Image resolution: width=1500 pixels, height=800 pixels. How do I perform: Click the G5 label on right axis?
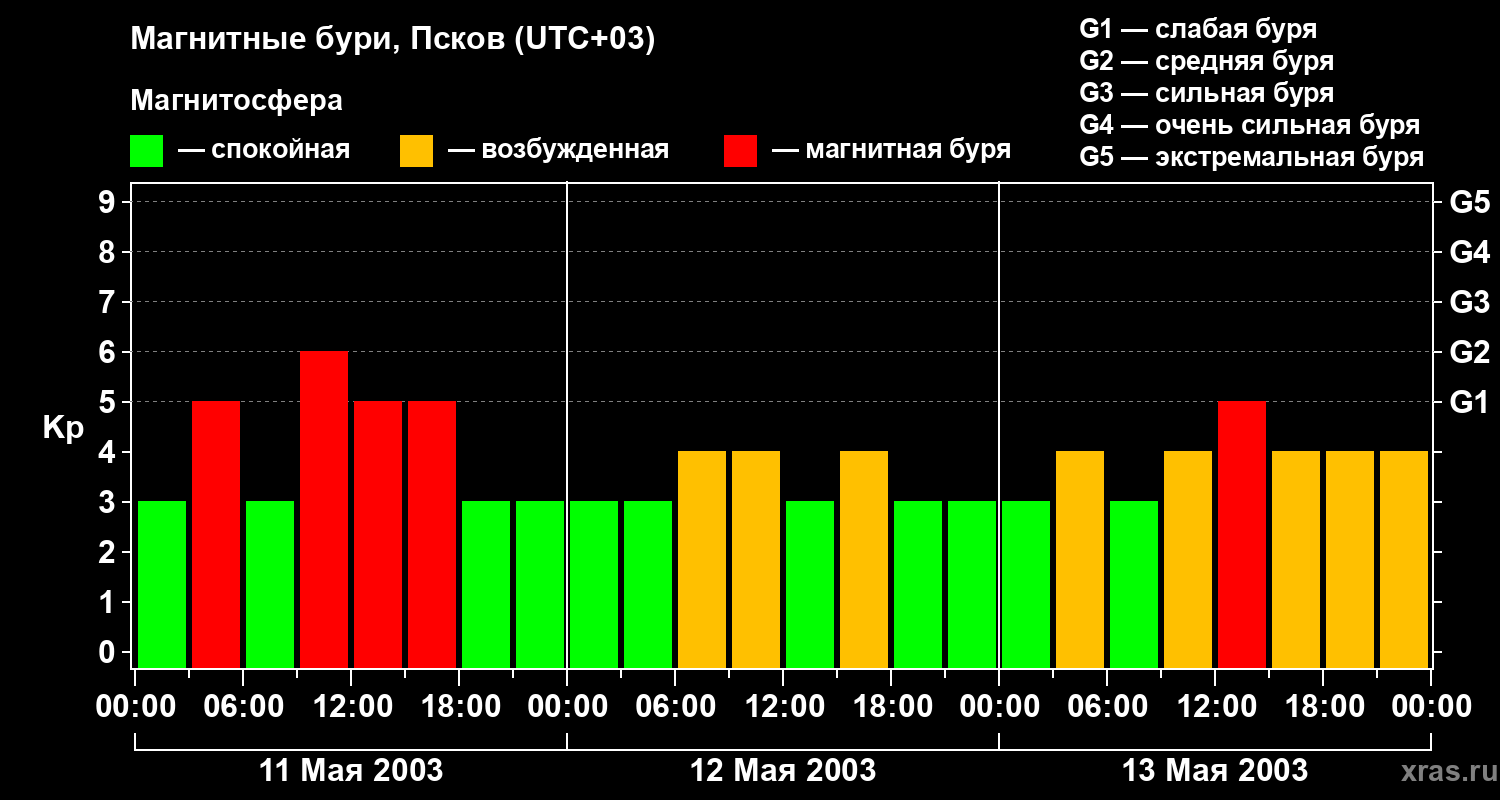point(1469,203)
